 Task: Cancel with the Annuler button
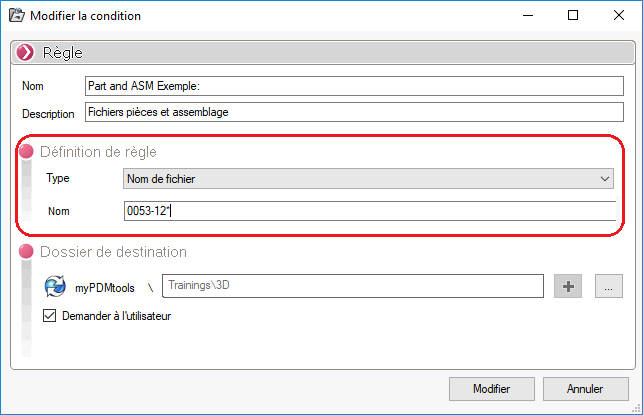(x=585, y=389)
